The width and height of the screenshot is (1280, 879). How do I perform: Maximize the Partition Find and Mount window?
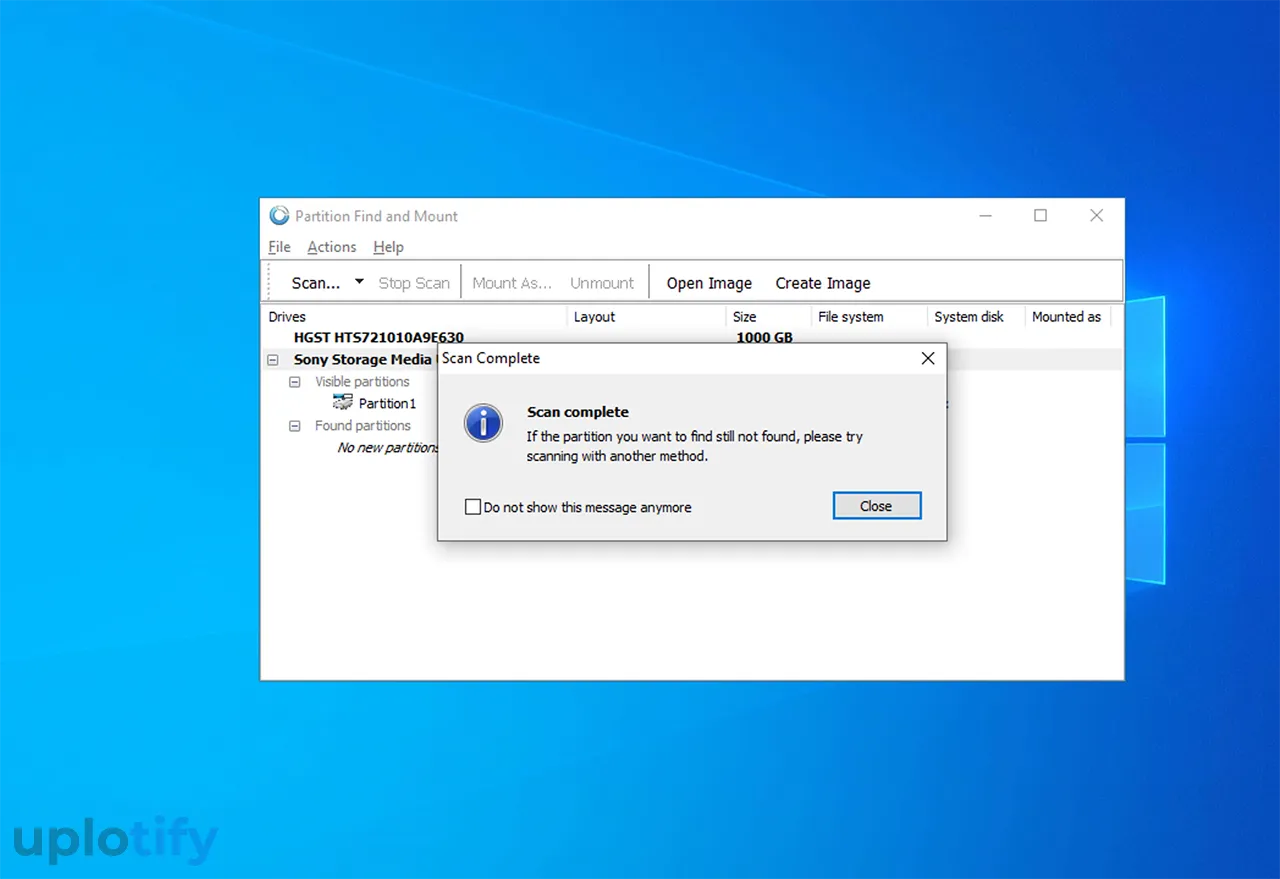pyautogui.click(x=1040, y=216)
